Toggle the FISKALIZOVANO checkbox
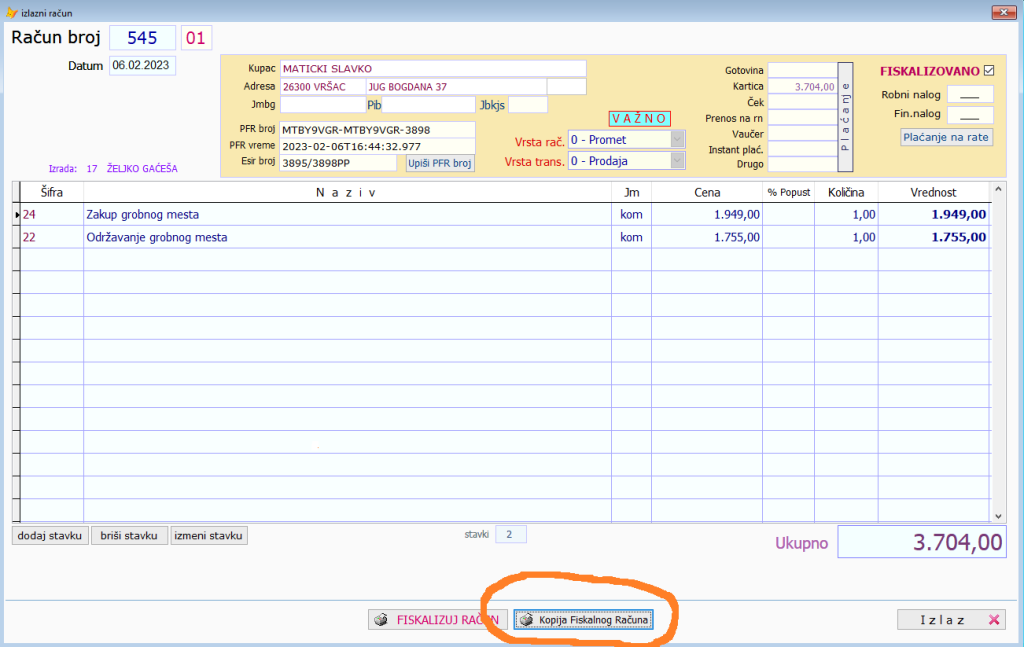1024x647 pixels. pyautogui.click(x=990, y=71)
